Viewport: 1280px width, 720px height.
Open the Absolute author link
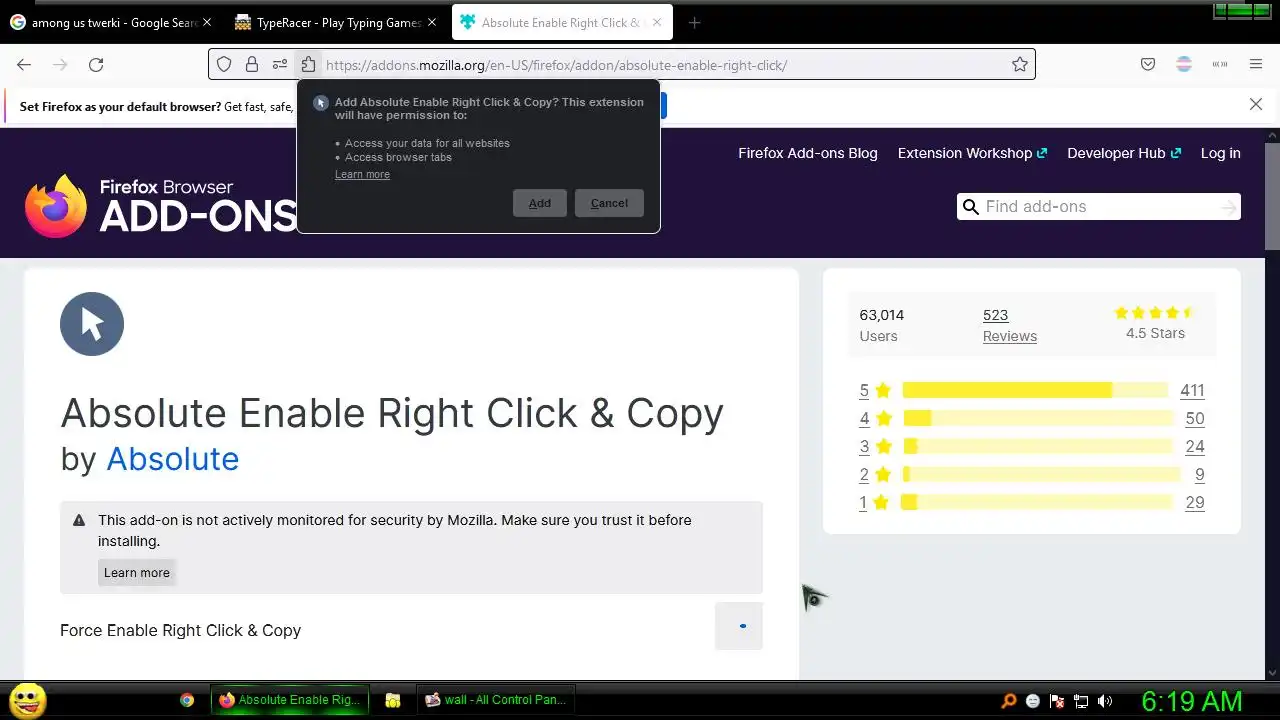173,458
